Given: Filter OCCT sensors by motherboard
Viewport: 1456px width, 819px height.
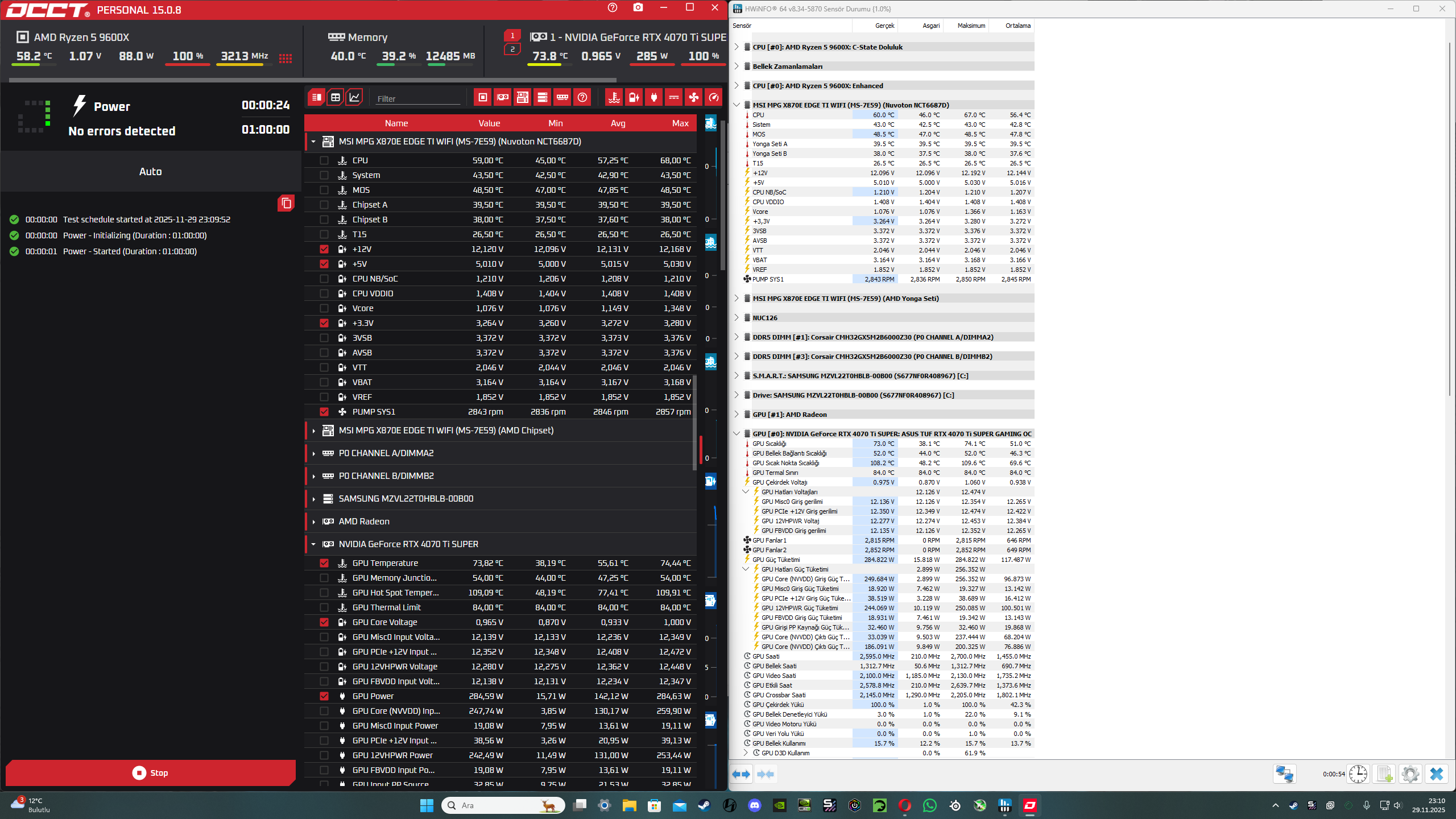Looking at the screenshot, I should tap(523, 97).
